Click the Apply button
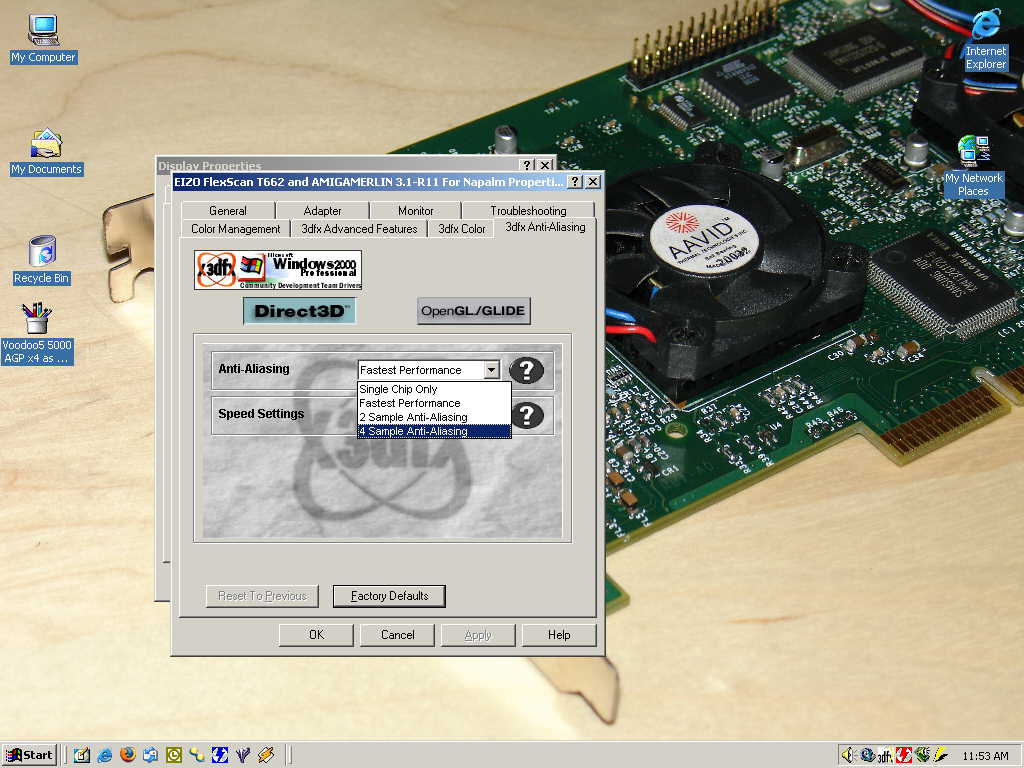 (x=478, y=635)
